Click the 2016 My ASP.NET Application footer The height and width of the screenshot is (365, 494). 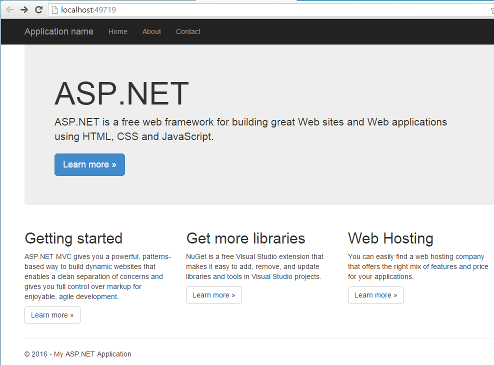pos(78,354)
